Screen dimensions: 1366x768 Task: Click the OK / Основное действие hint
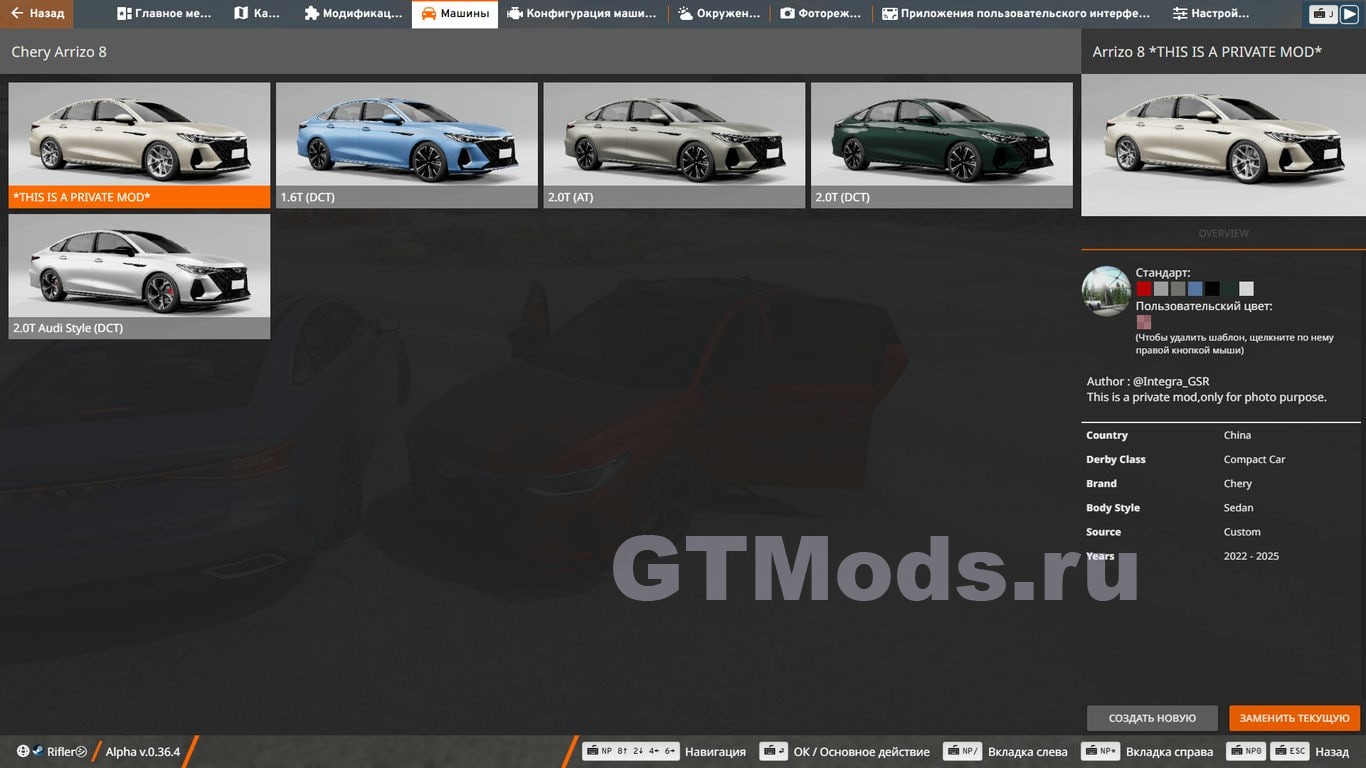[845, 751]
